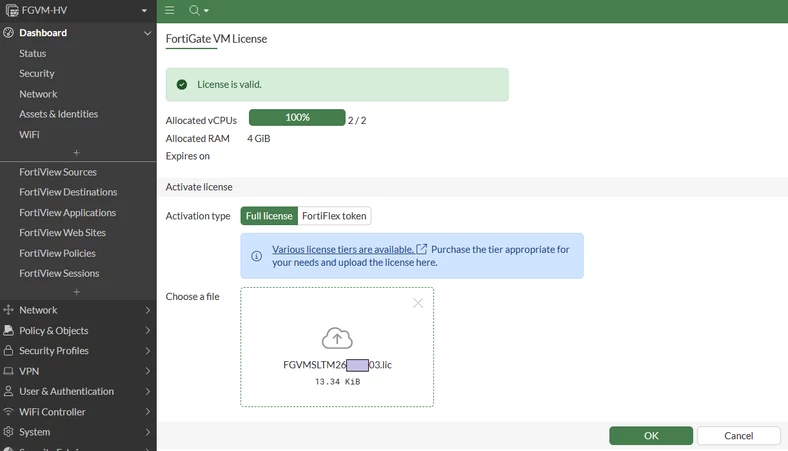788x451 pixels.
Task: Open the search dropdown caret
Action: pos(206,11)
